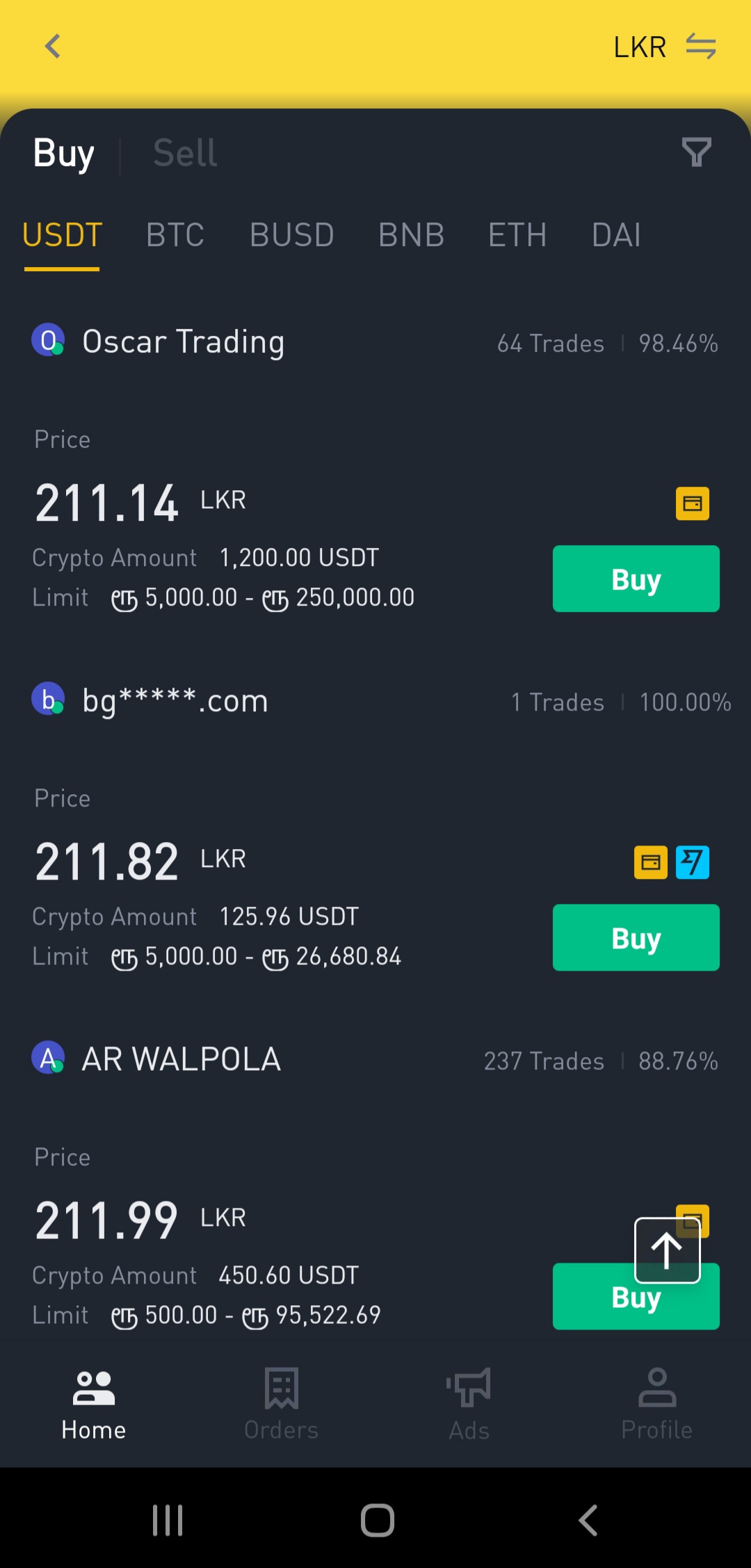Choose the ETH coin tab

coord(517,235)
